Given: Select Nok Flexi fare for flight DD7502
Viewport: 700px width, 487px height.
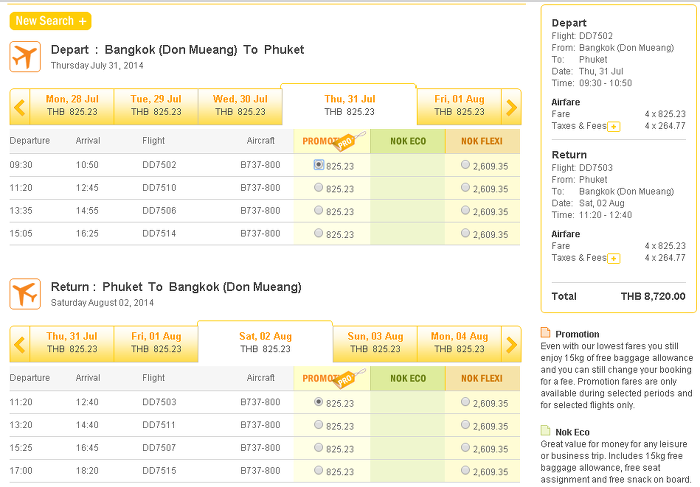Looking at the screenshot, I should 465,165.
